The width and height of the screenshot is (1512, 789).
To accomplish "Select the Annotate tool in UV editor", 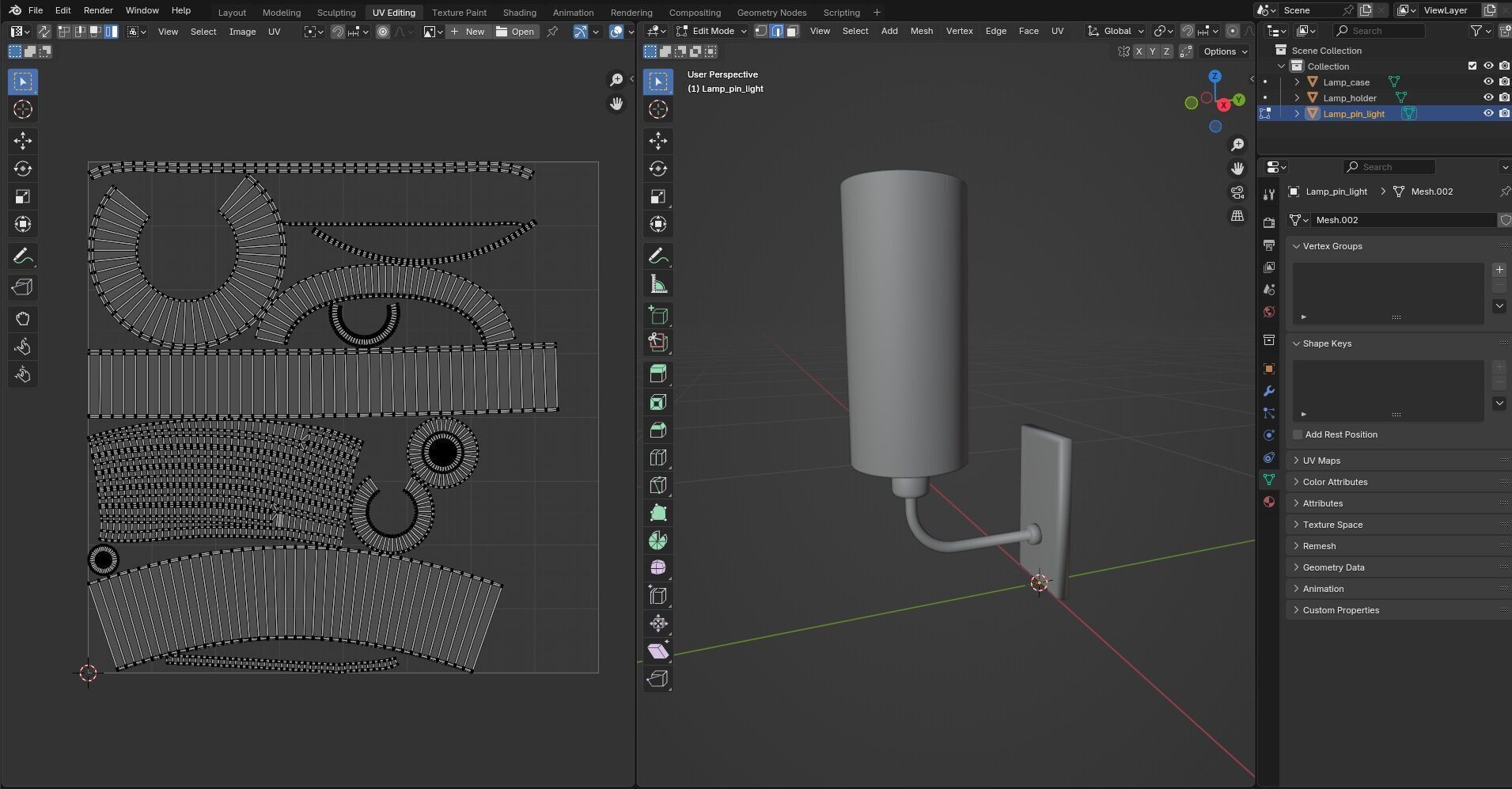I will (22, 256).
